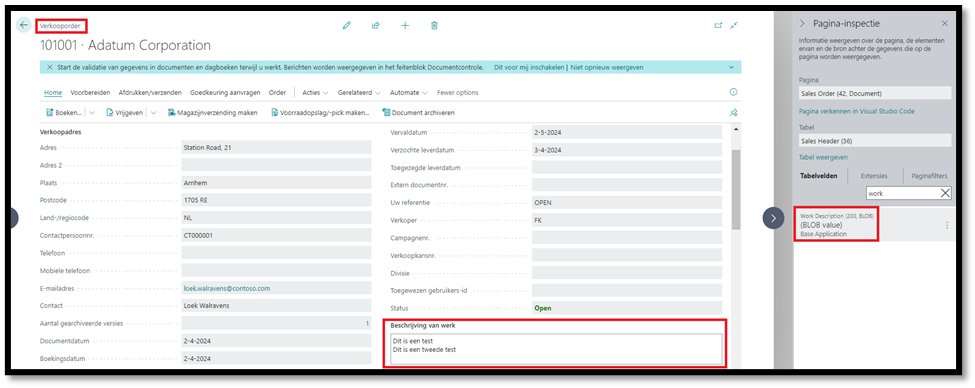Click the round right-arrow panel button
The width and height of the screenshot is (975, 388).
pyautogui.click(x=773, y=218)
